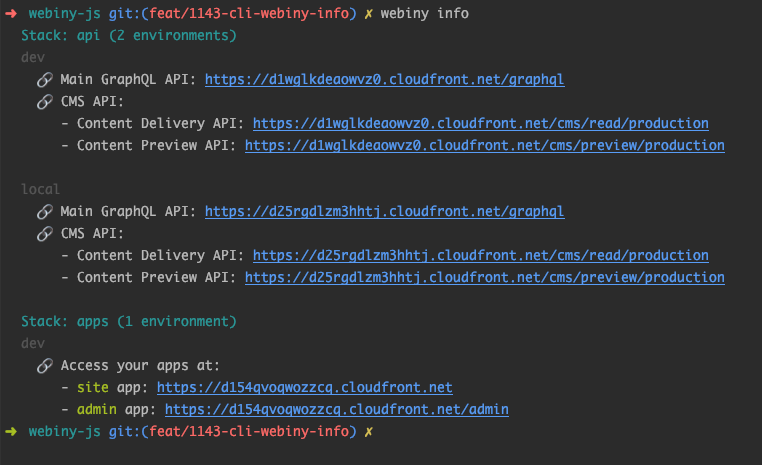The height and width of the screenshot is (465, 762).
Task: Open the dev Main GraphQL API URL
Action: (391, 79)
